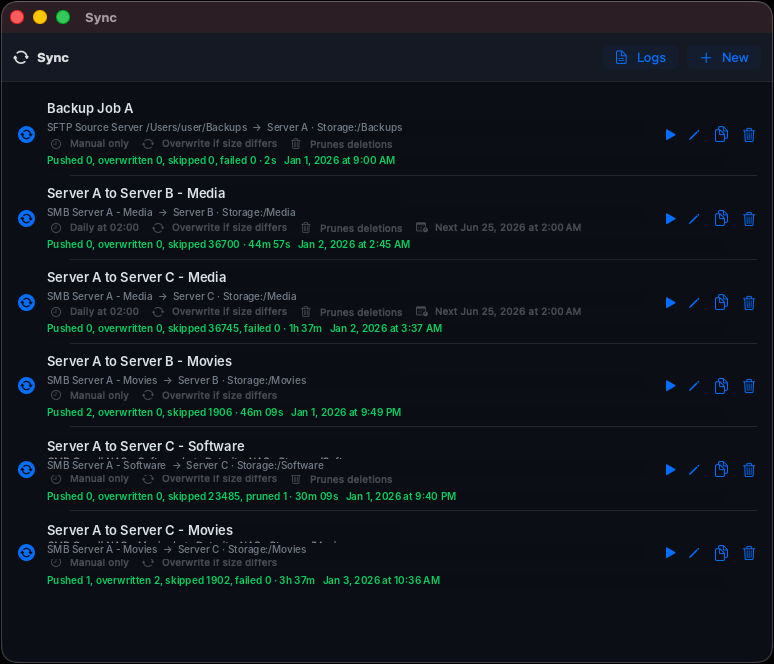Click 'Daily at 02:00' in Server C - Media row

coord(104,312)
